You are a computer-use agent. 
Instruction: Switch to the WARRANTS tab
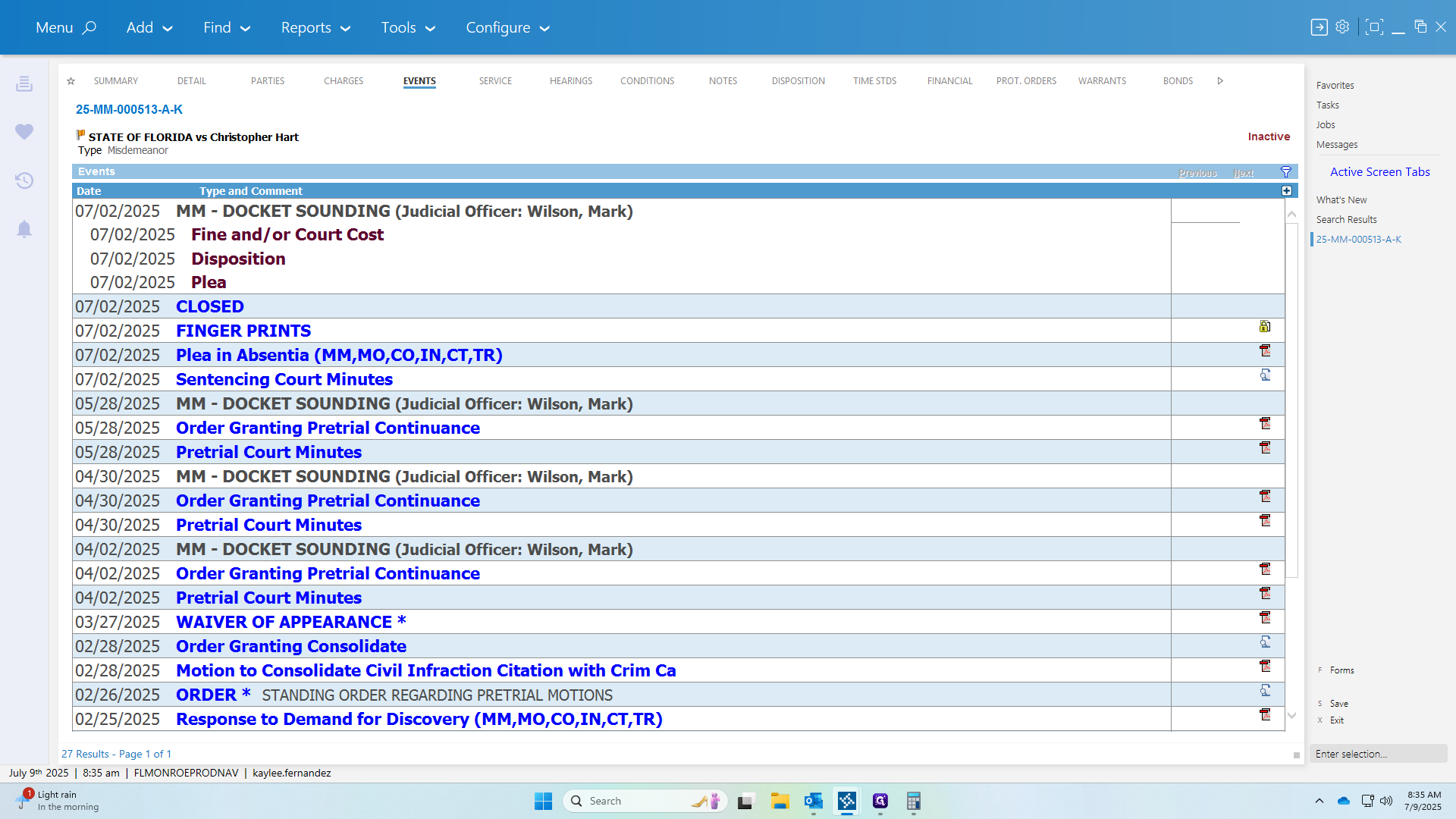tap(1102, 81)
